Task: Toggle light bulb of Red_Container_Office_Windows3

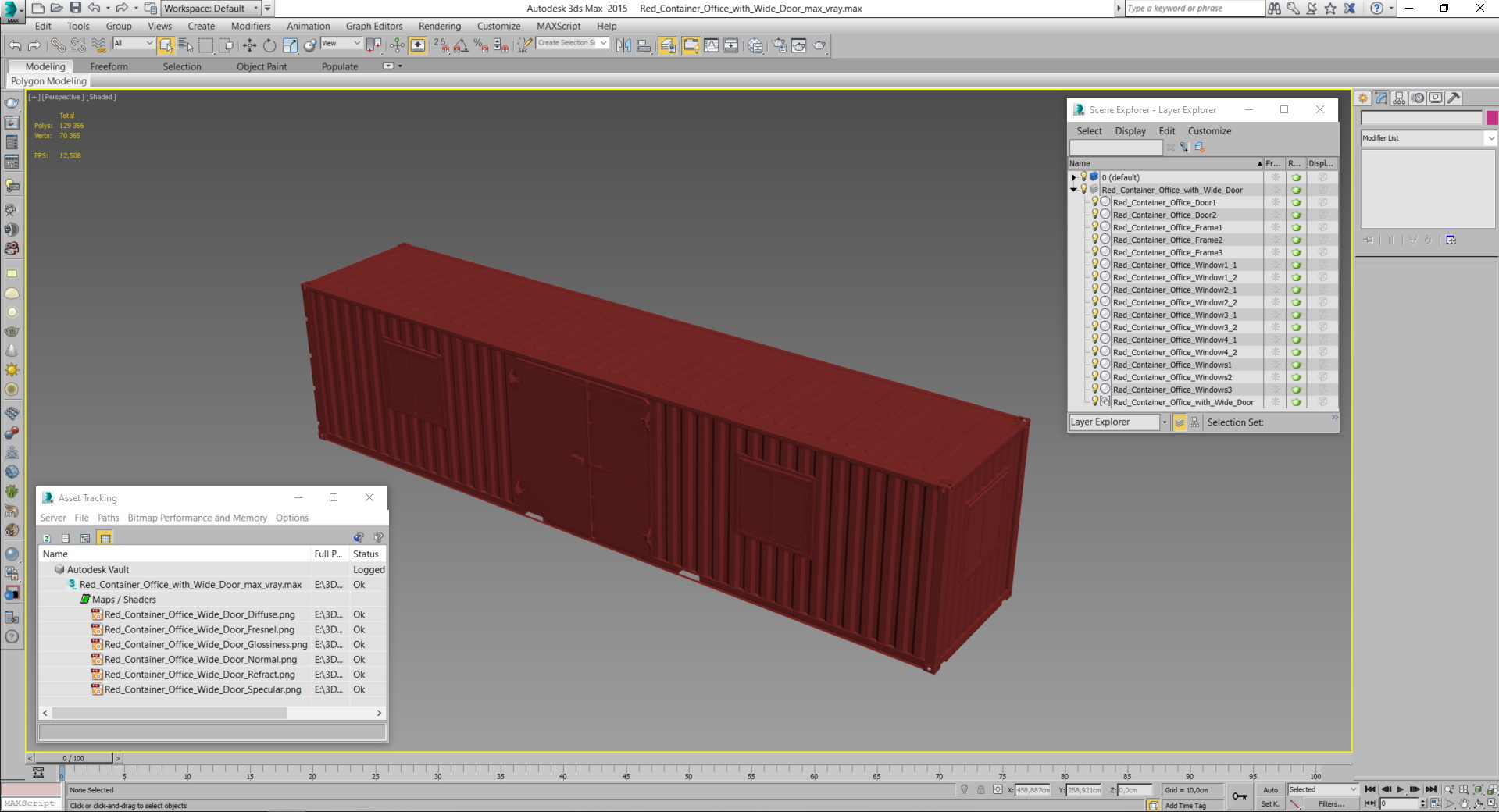Action: 1095,389
